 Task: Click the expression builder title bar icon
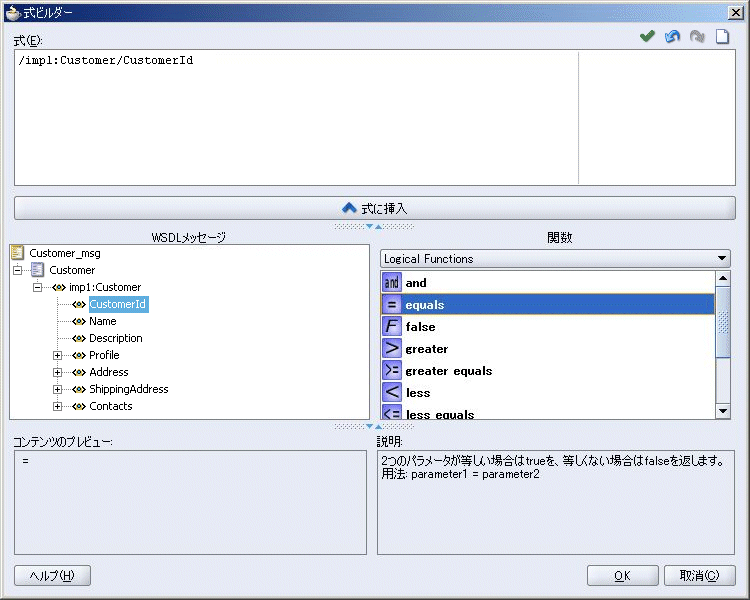[x=13, y=12]
